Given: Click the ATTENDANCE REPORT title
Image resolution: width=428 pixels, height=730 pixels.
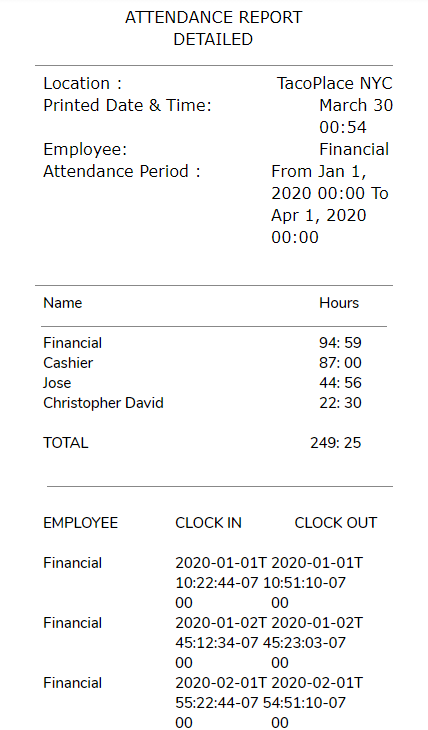Looking at the screenshot, I should (x=213, y=18).
